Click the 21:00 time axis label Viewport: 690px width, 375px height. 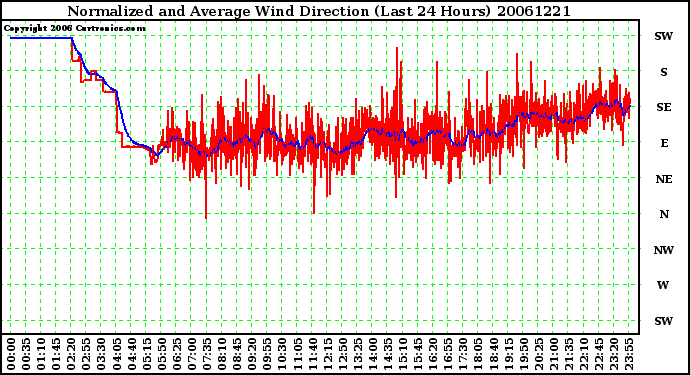point(552,354)
